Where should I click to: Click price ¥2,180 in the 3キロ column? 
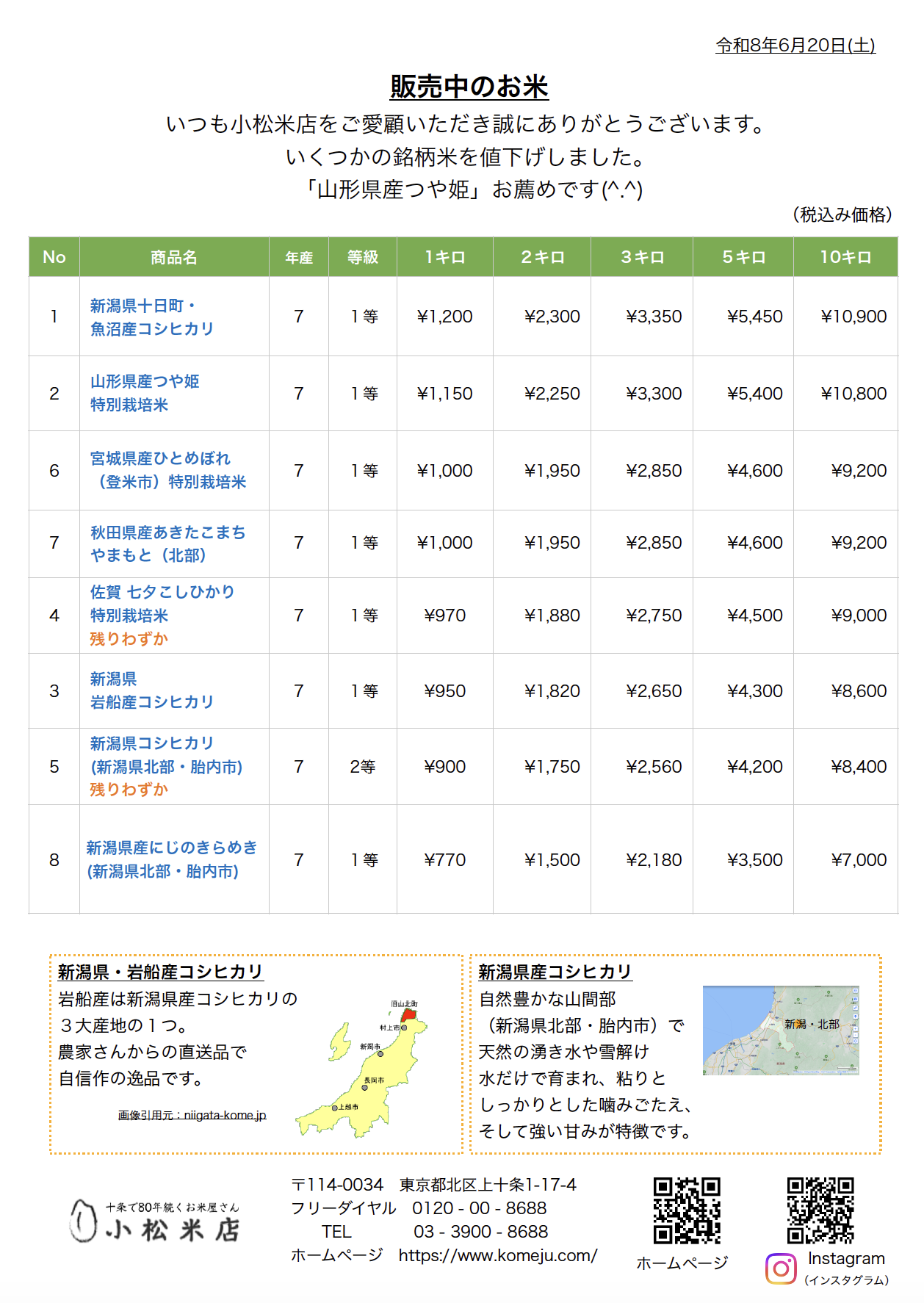(x=654, y=860)
